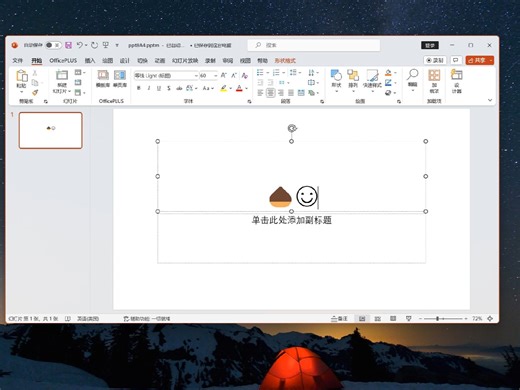Image resolution: width=520 pixels, height=390 pixels.
Task: Click the Cut scissors icon
Action: (x=35, y=73)
